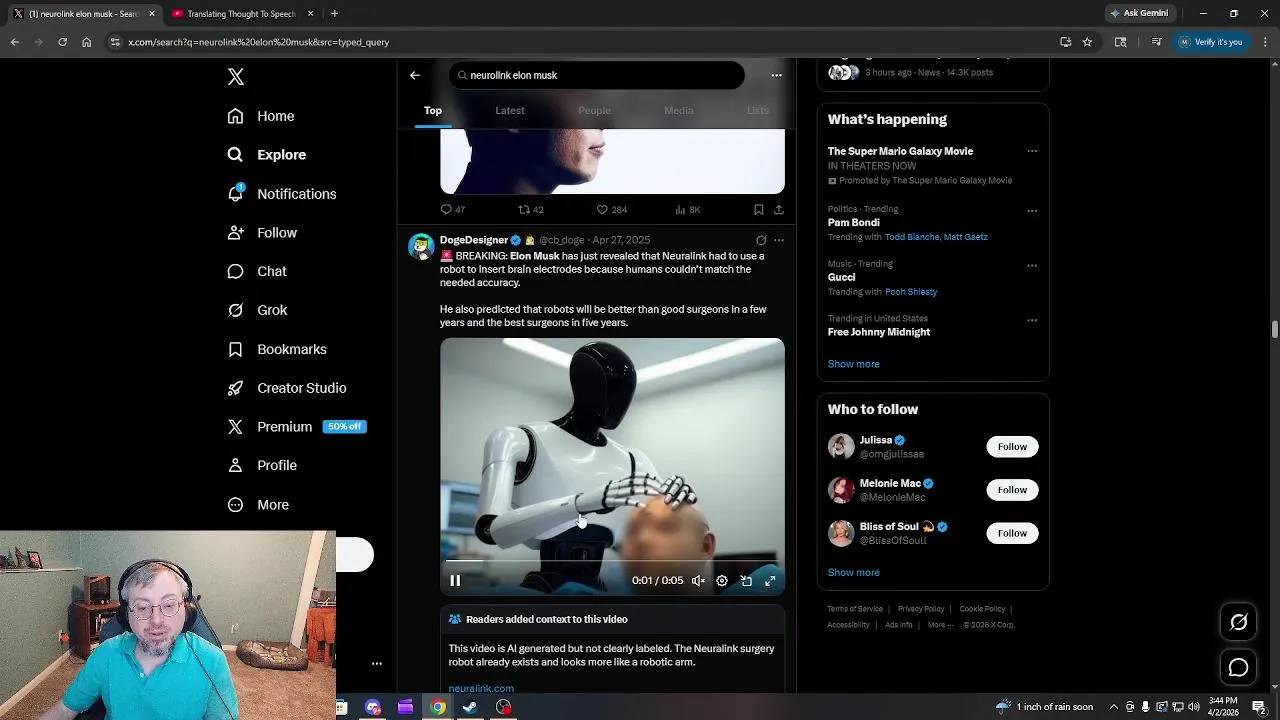This screenshot has height=720, width=1280.
Task: Open options for Pam Bondi trend
Action: pos(1032,211)
